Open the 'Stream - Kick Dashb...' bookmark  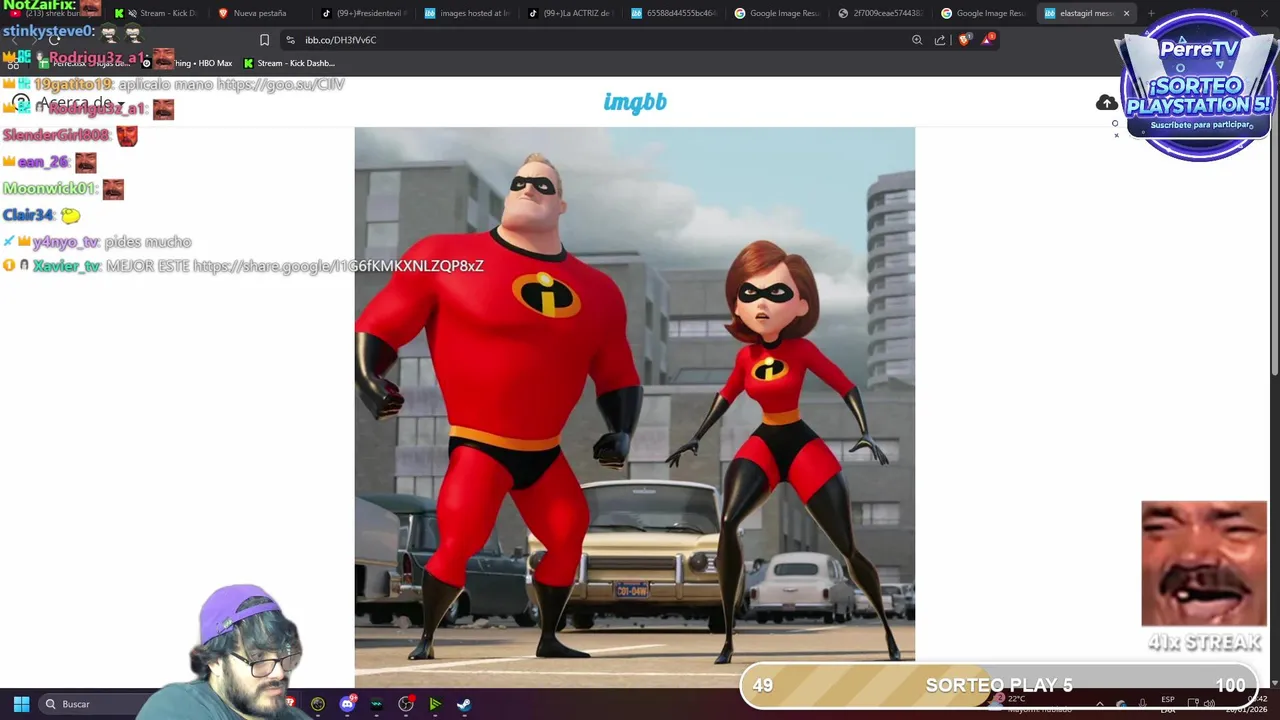point(289,63)
